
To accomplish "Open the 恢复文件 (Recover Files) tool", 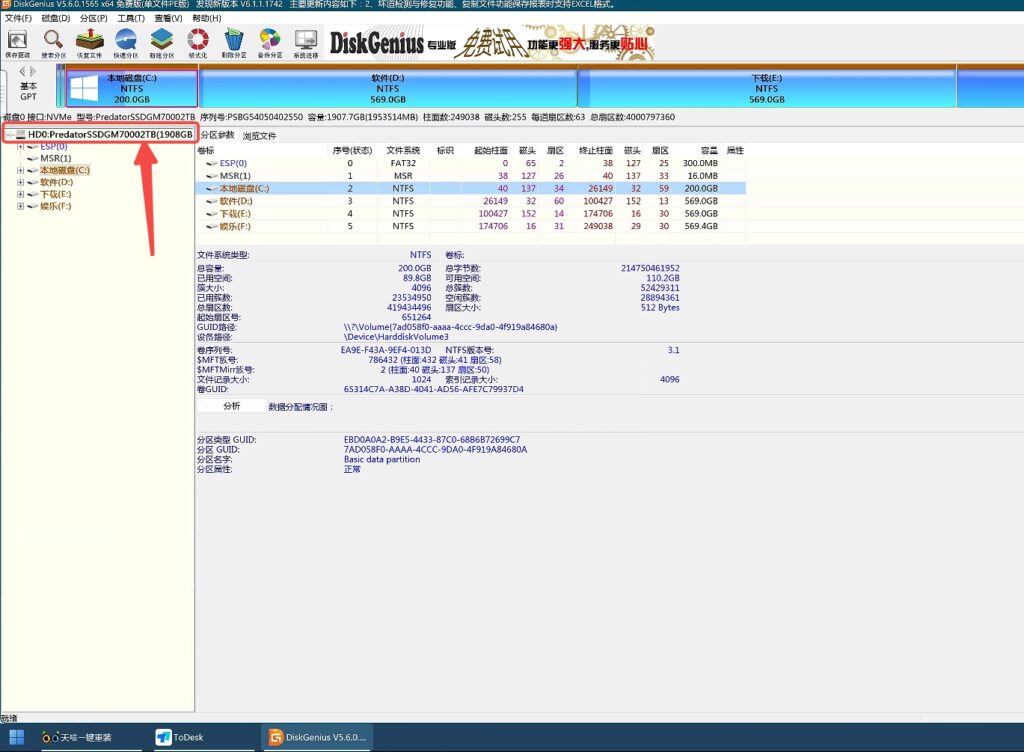I will coord(90,43).
